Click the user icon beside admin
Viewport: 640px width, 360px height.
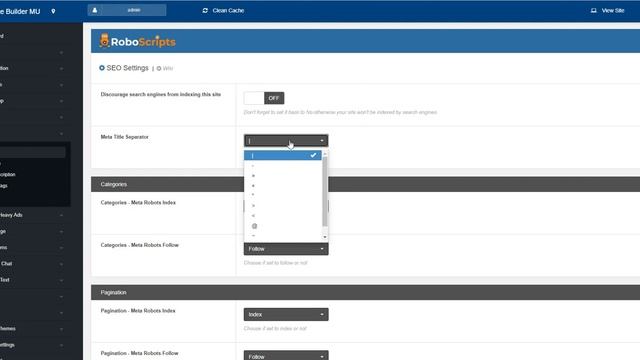point(95,10)
